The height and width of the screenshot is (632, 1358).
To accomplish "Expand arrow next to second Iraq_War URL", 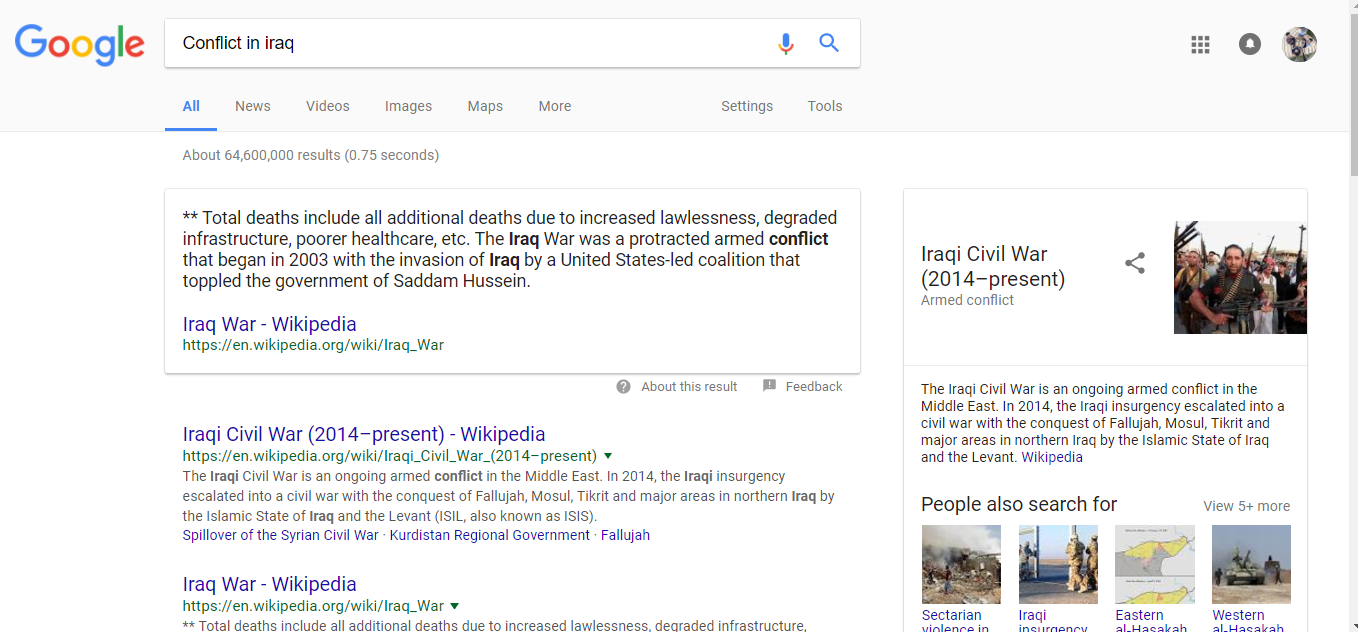I will [x=455, y=606].
